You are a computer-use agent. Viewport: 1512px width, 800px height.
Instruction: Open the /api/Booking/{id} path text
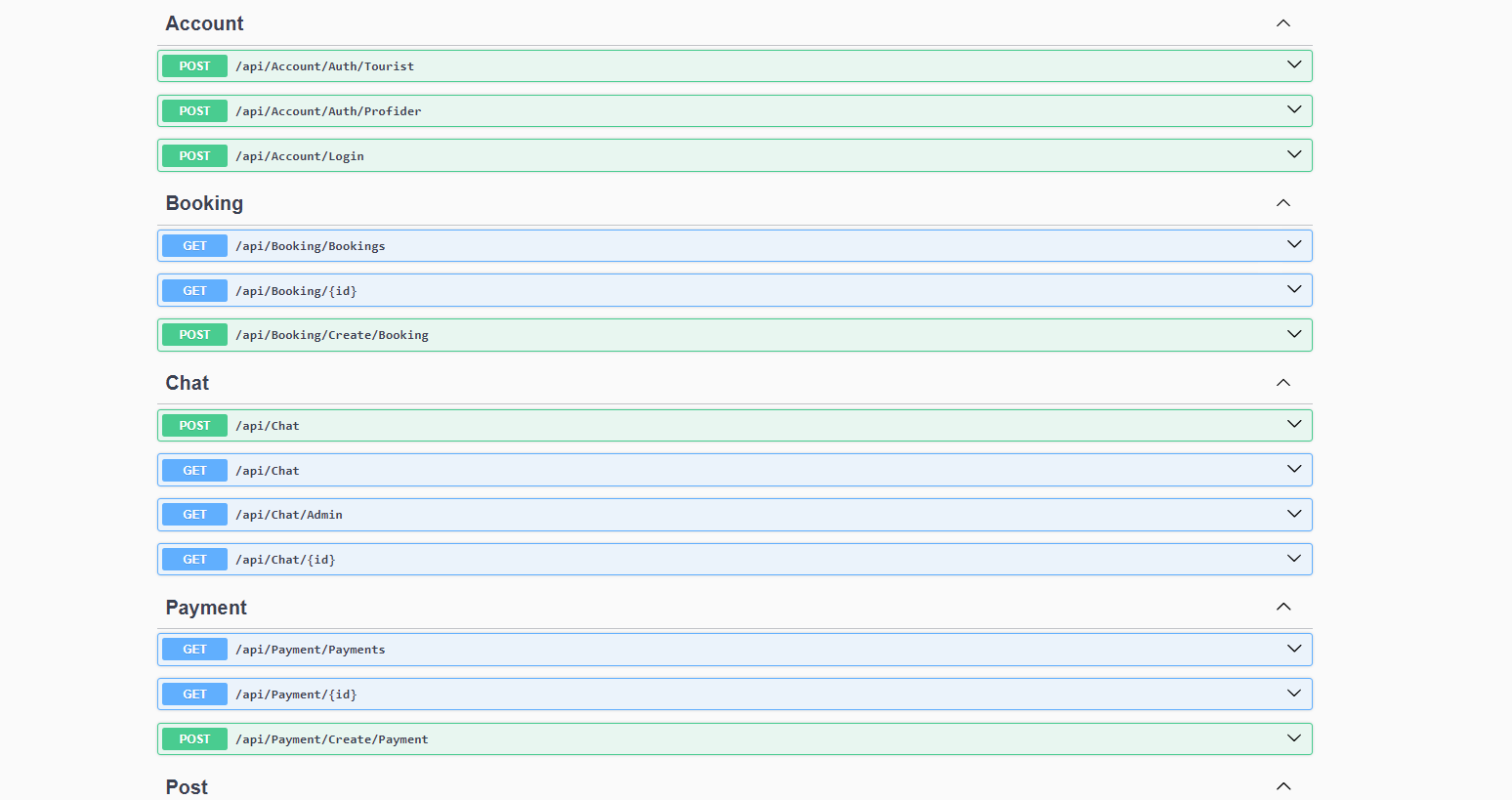pyautogui.click(x=296, y=291)
